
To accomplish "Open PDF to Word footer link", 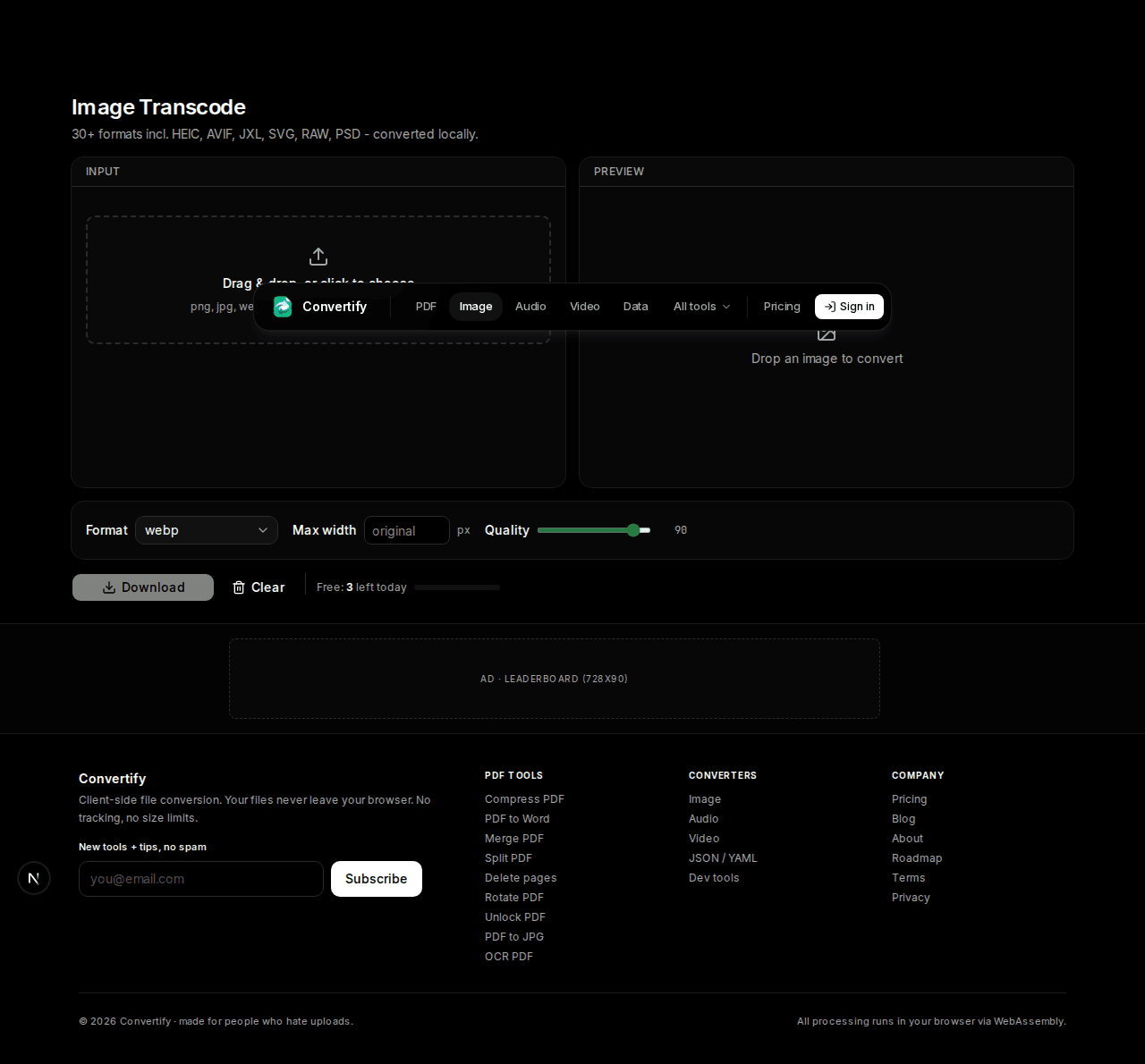I will 517,819.
